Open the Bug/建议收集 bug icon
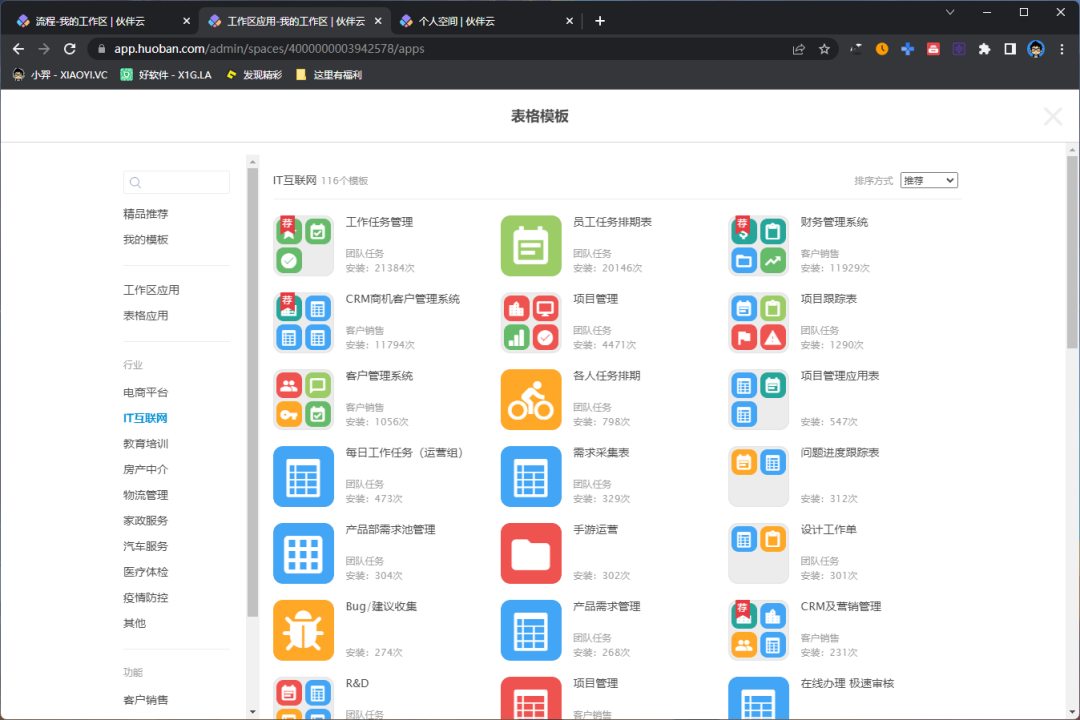This screenshot has width=1080, height=720. 303,630
